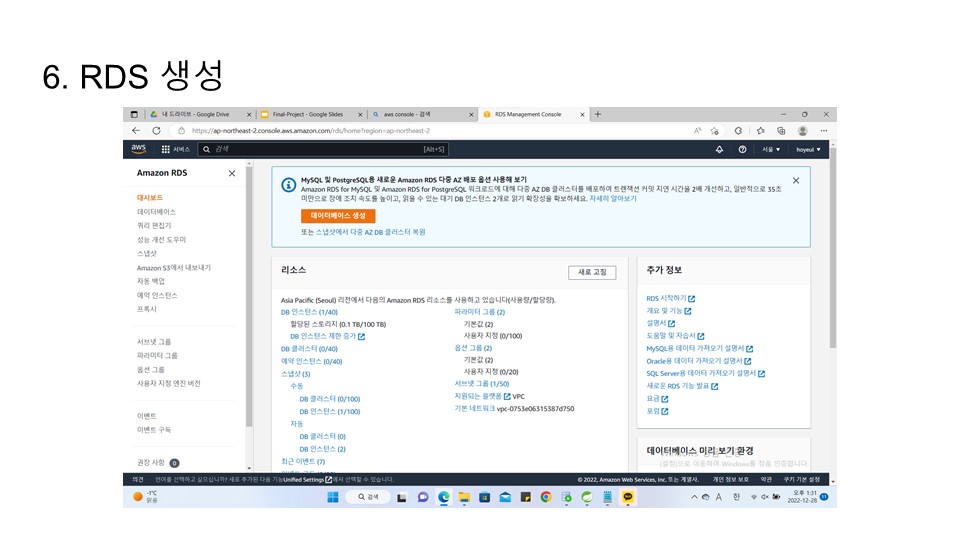Close the Amazon RDS sidebar panel
Image resolution: width=960 pixels, height=540 pixels.
point(232,173)
